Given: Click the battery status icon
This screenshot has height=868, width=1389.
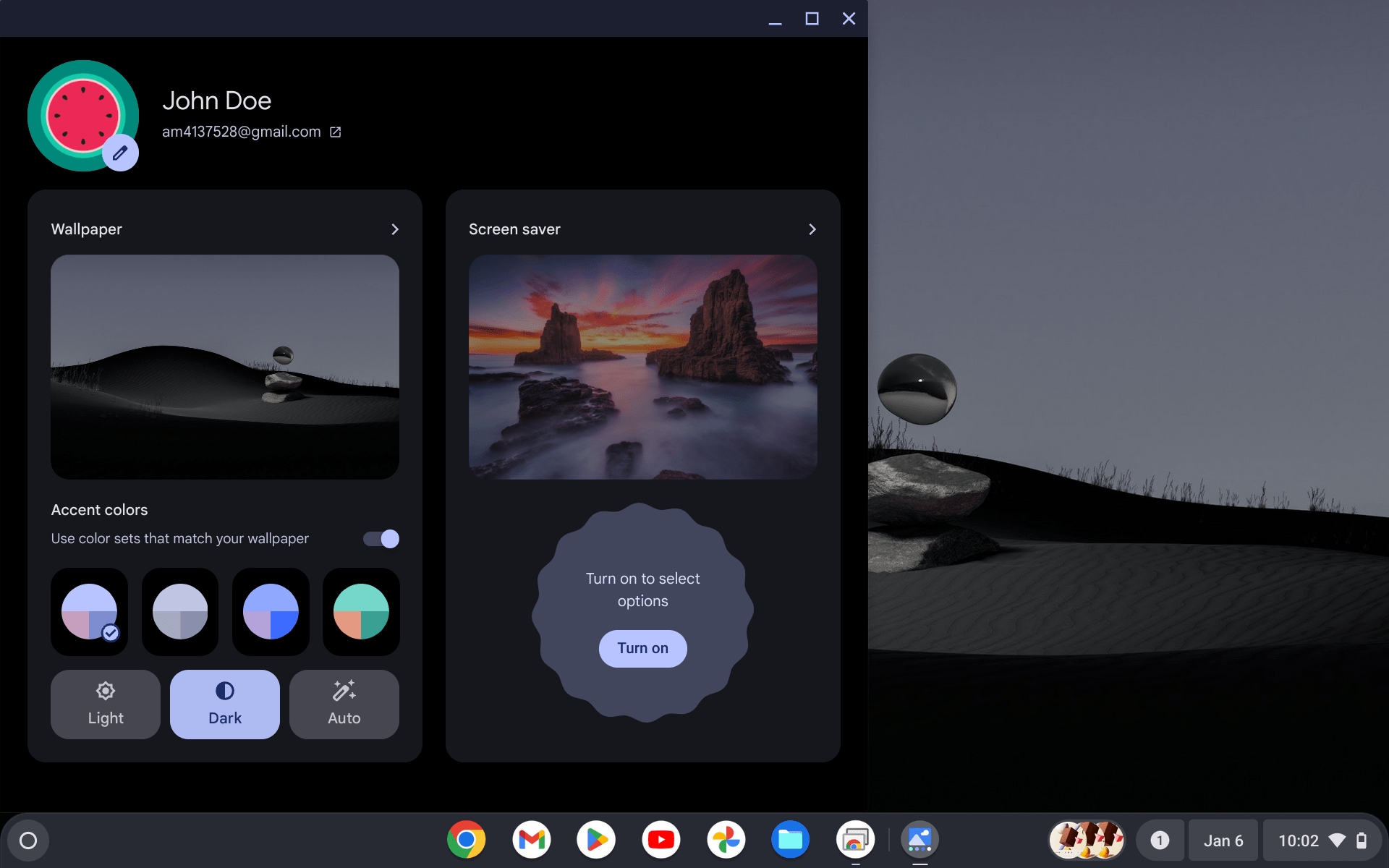Looking at the screenshot, I should (1362, 841).
